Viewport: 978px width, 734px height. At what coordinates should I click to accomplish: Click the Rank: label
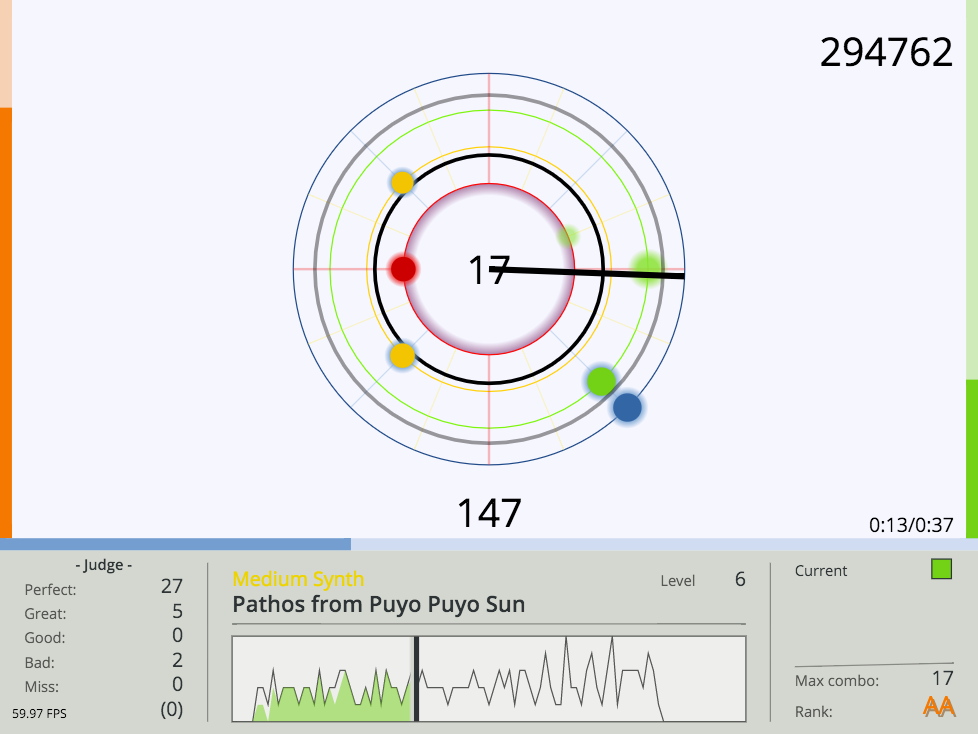[813, 712]
